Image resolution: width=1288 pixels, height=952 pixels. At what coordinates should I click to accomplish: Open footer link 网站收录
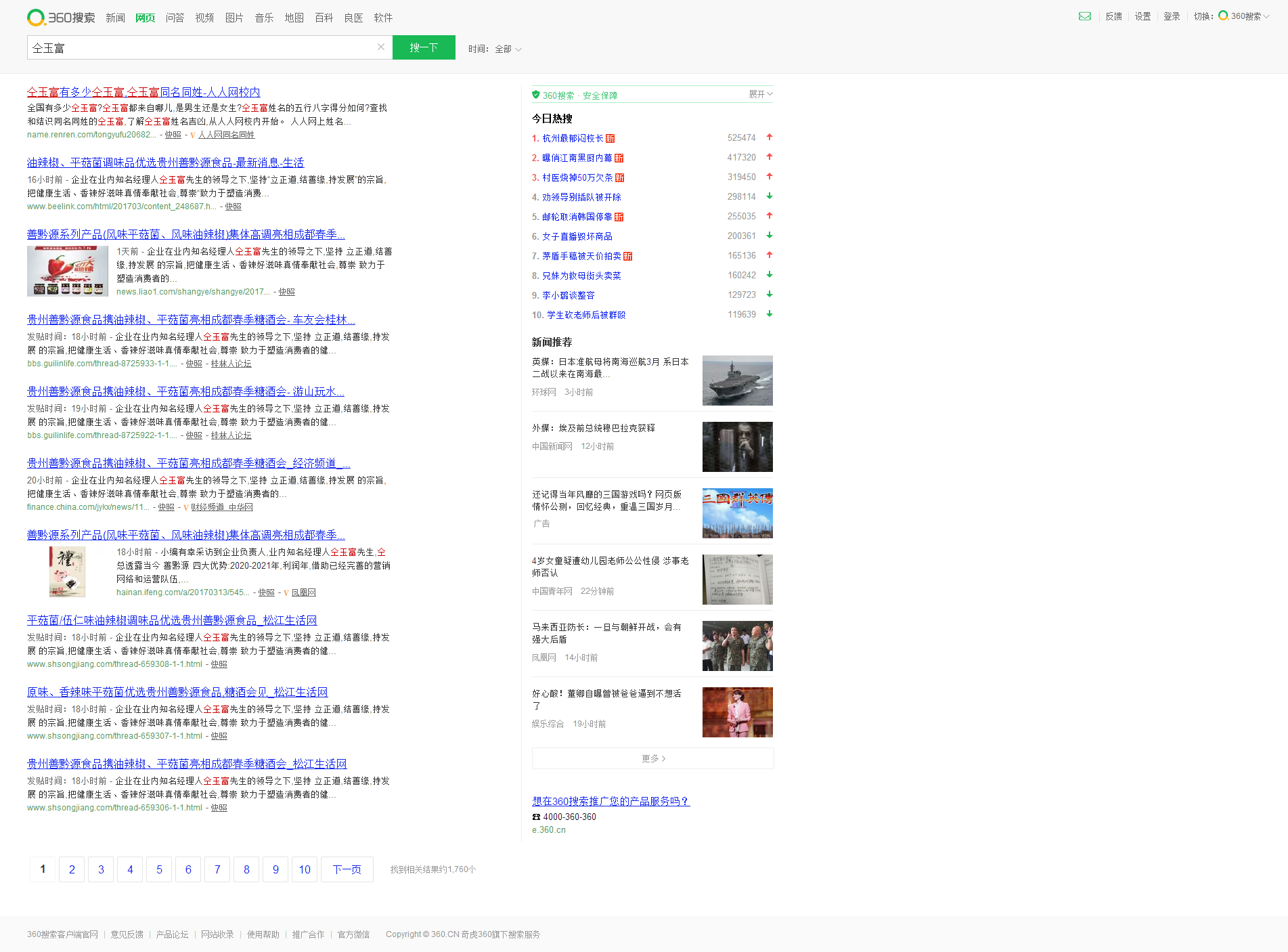point(217,934)
